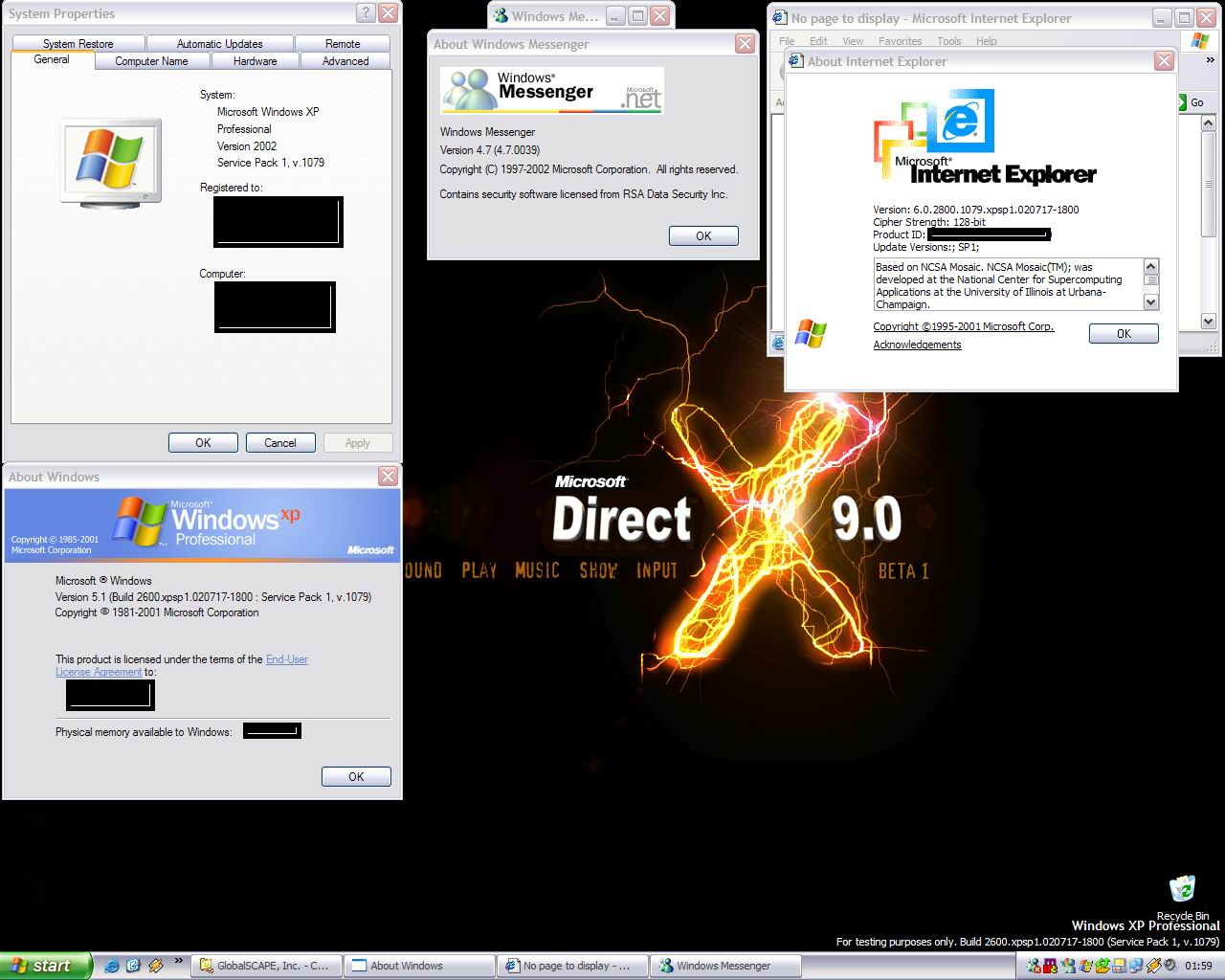Click Cancel in System Properties
The width and height of the screenshot is (1225, 980).
click(x=280, y=443)
